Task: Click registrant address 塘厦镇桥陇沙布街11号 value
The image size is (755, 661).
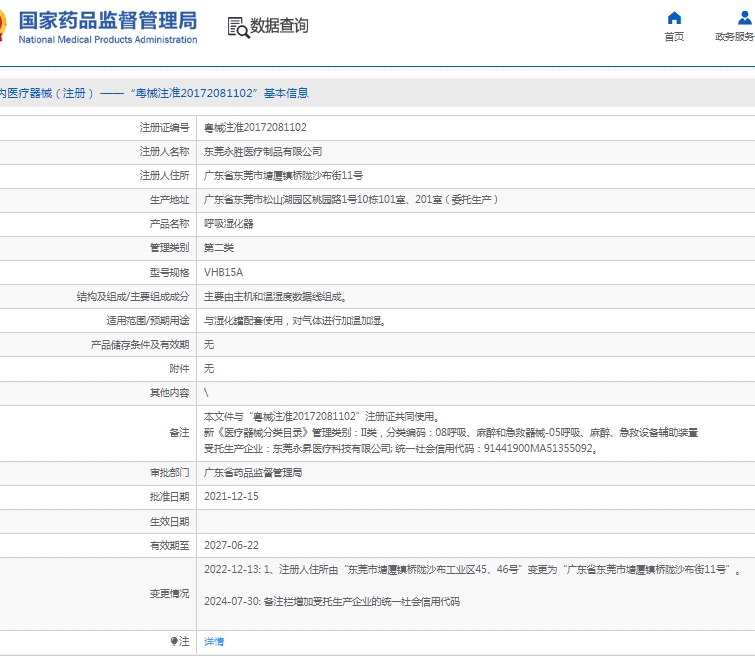Action: click(283, 176)
